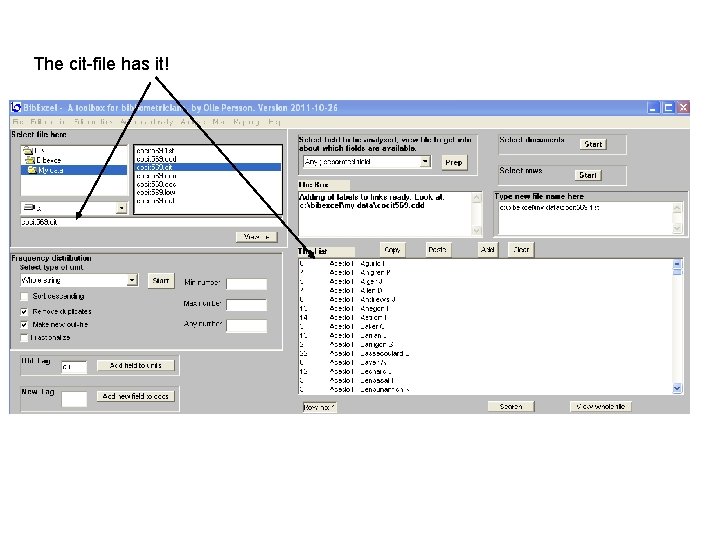Click the BibExcel app icon in title bar
Viewport: 720px width, 540px height.
(x=17, y=107)
